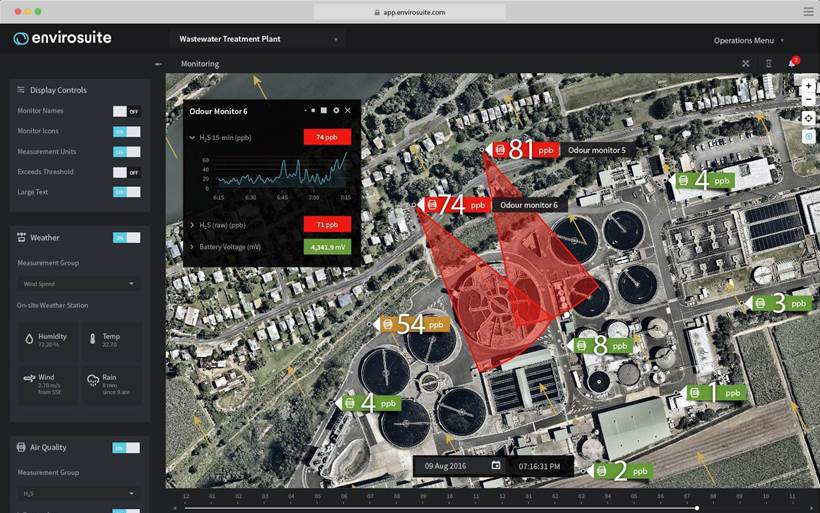This screenshot has height=513, width=820.
Task: Click the map recenter crosshair button
Action: 808,118
